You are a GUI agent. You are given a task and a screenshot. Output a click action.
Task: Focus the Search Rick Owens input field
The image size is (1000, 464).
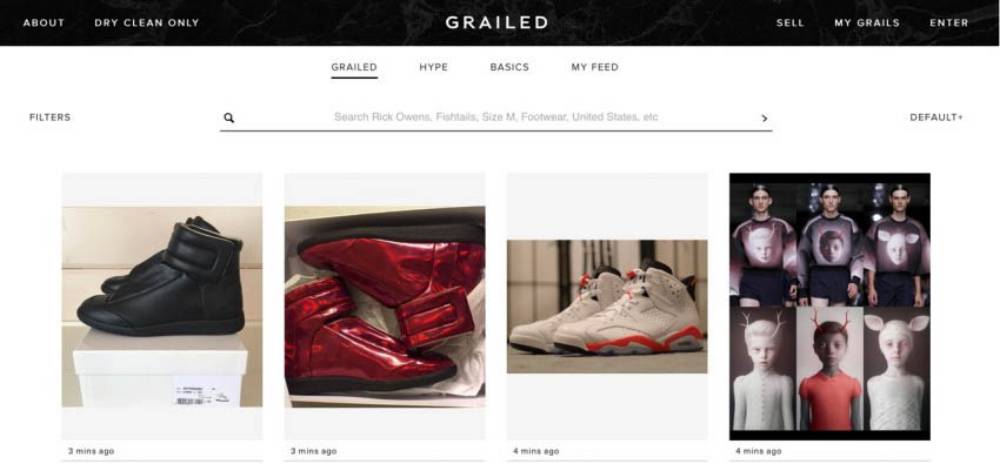click(x=496, y=117)
